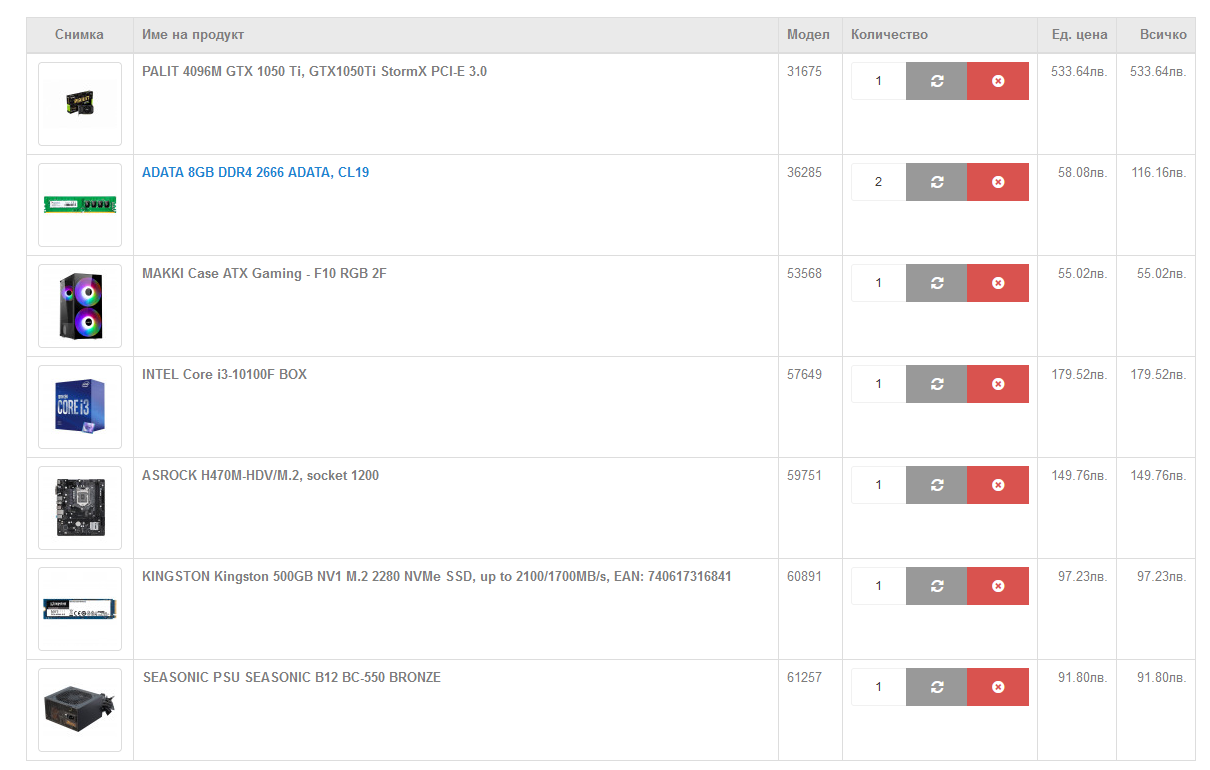Click quantity field for ADATA 8GB DDR4

(x=878, y=182)
